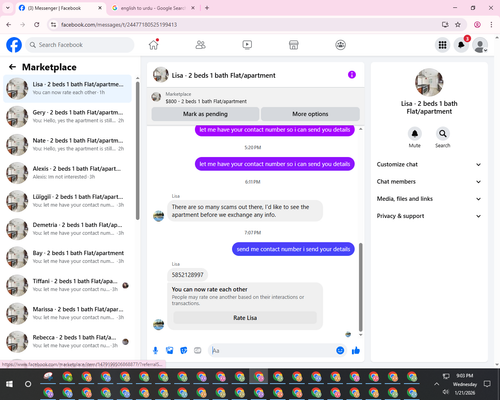Bookmark this page star icon
Image resolution: width=500 pixels, height=400 pixels.
(458, 25)
